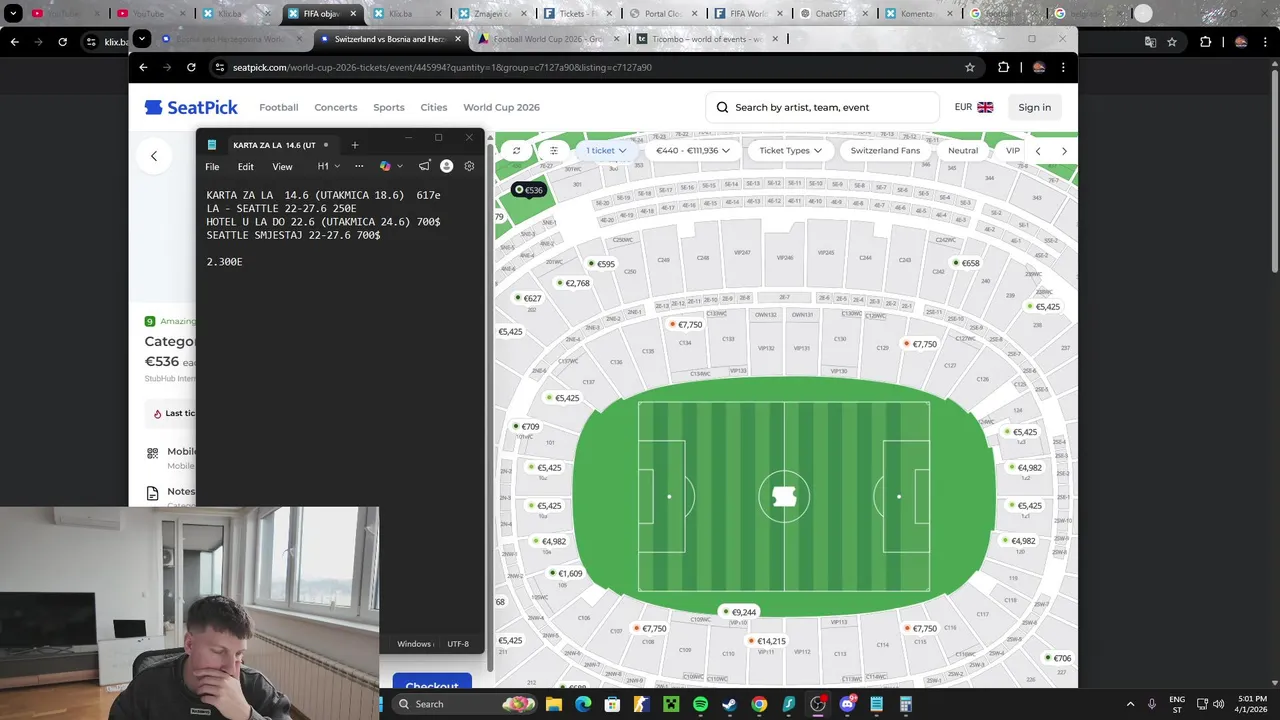Open the Edit menu in Notepad

click(x=245, y=167)
